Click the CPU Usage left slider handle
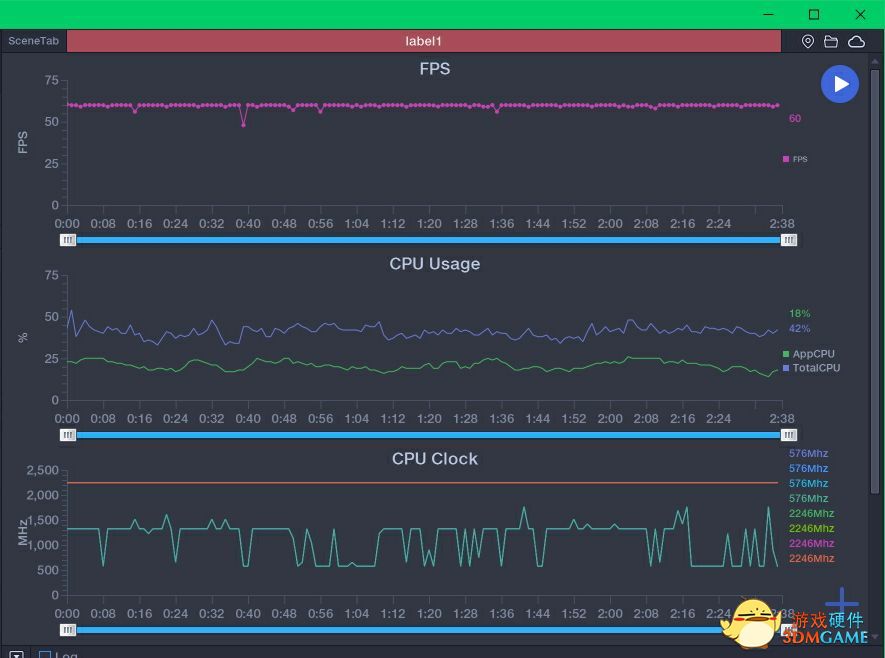Screen dimensions: 885x658 point(68,435)
